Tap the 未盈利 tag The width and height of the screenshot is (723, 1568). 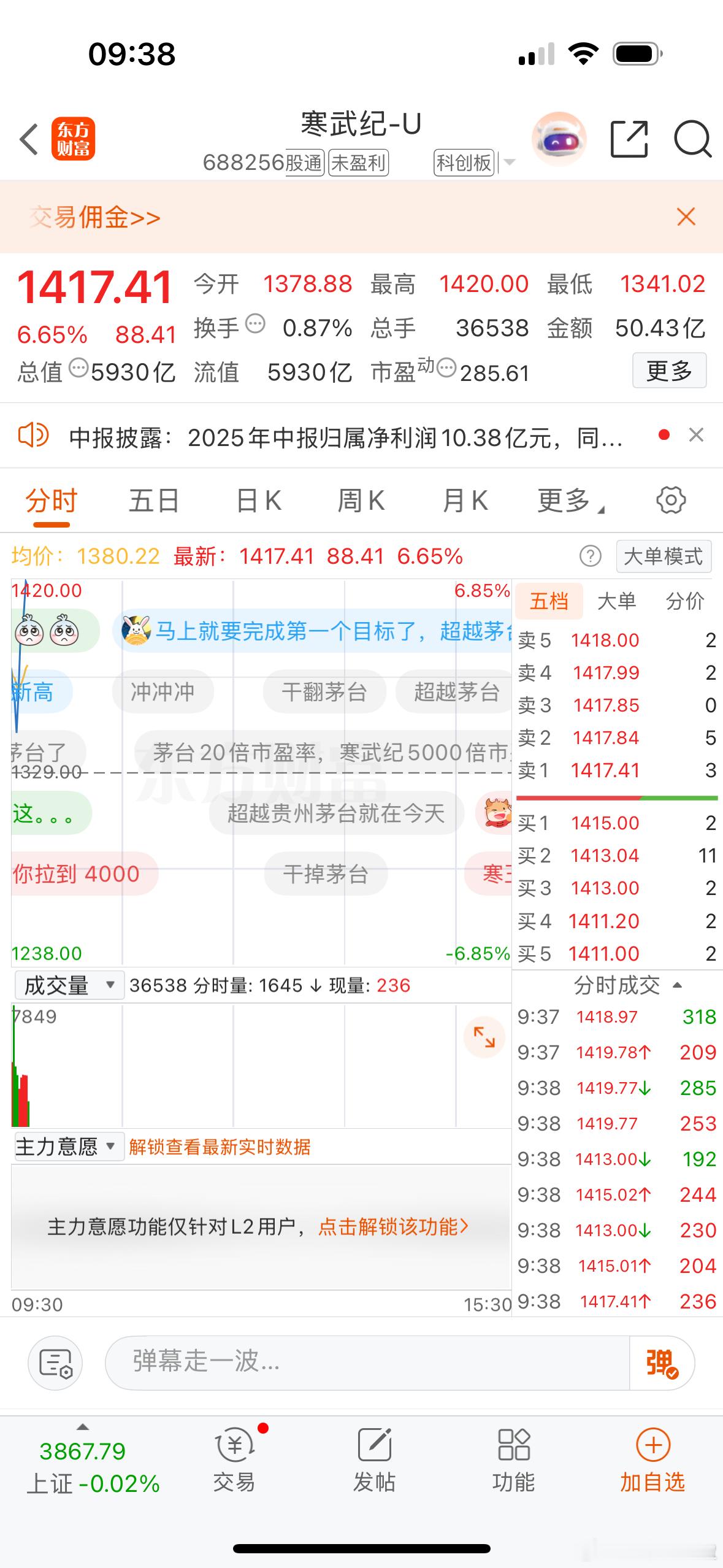click(359, 163)
